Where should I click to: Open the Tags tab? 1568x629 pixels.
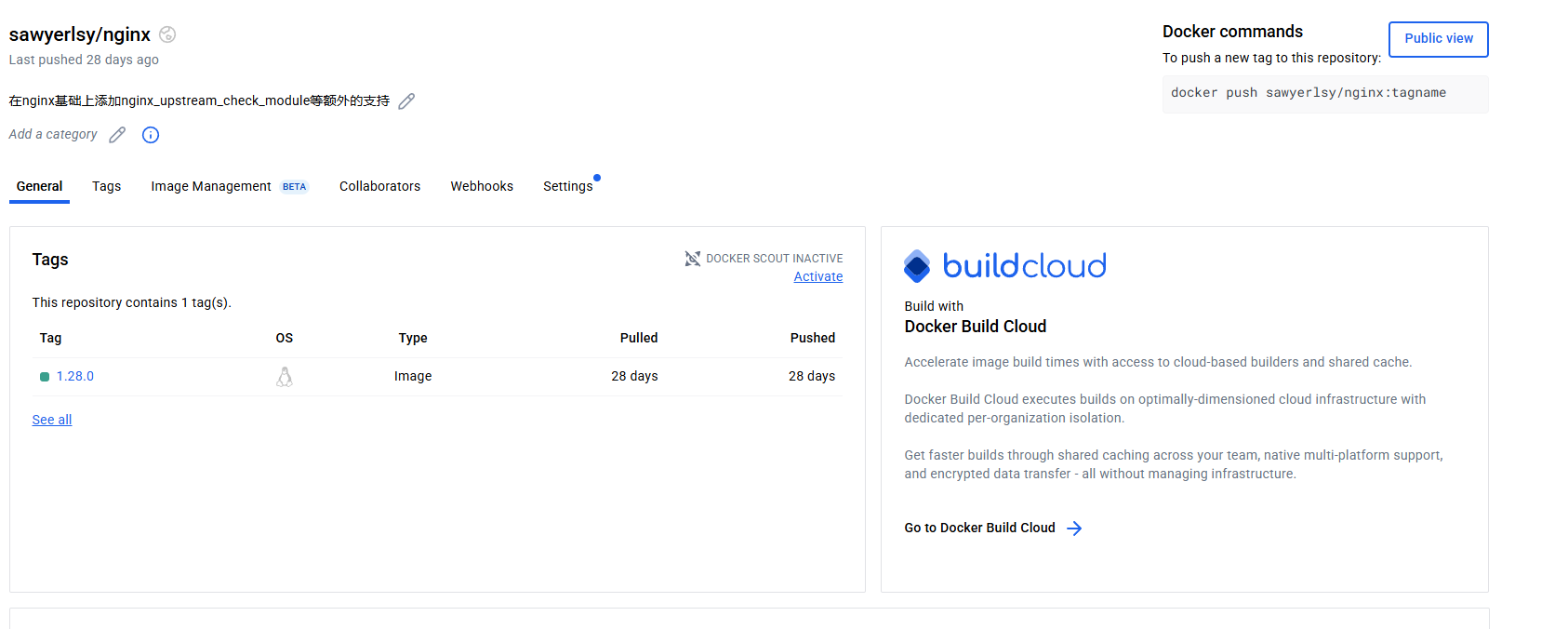click(107, 186)
